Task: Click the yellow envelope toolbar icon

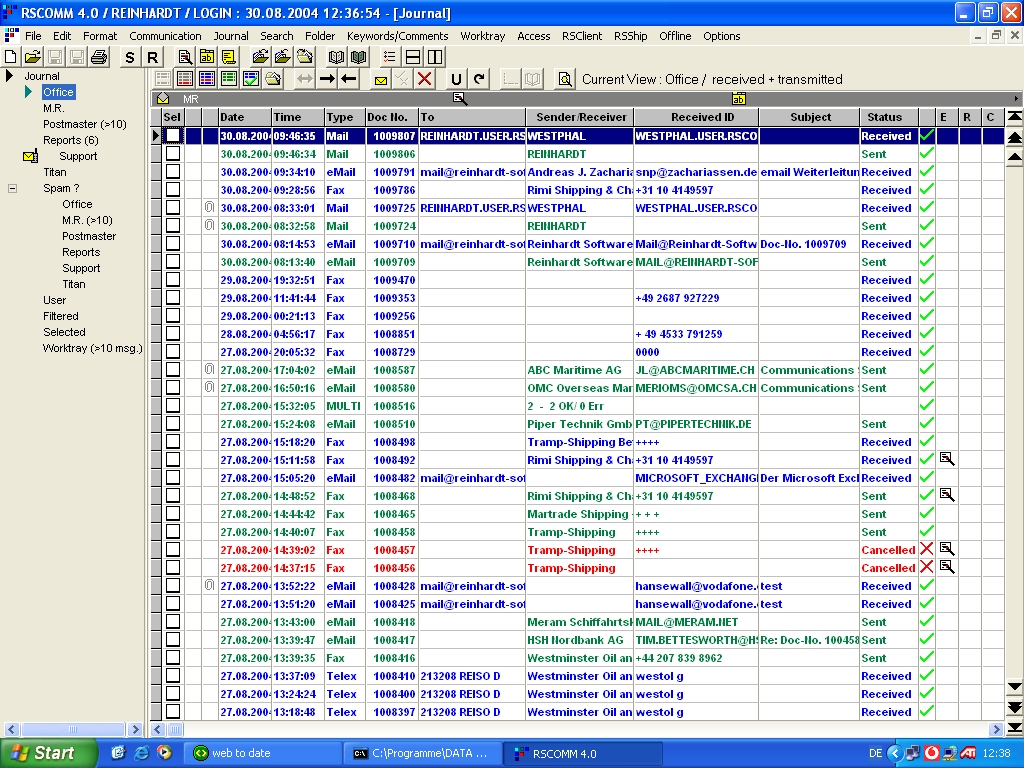Action: (381, 79)
